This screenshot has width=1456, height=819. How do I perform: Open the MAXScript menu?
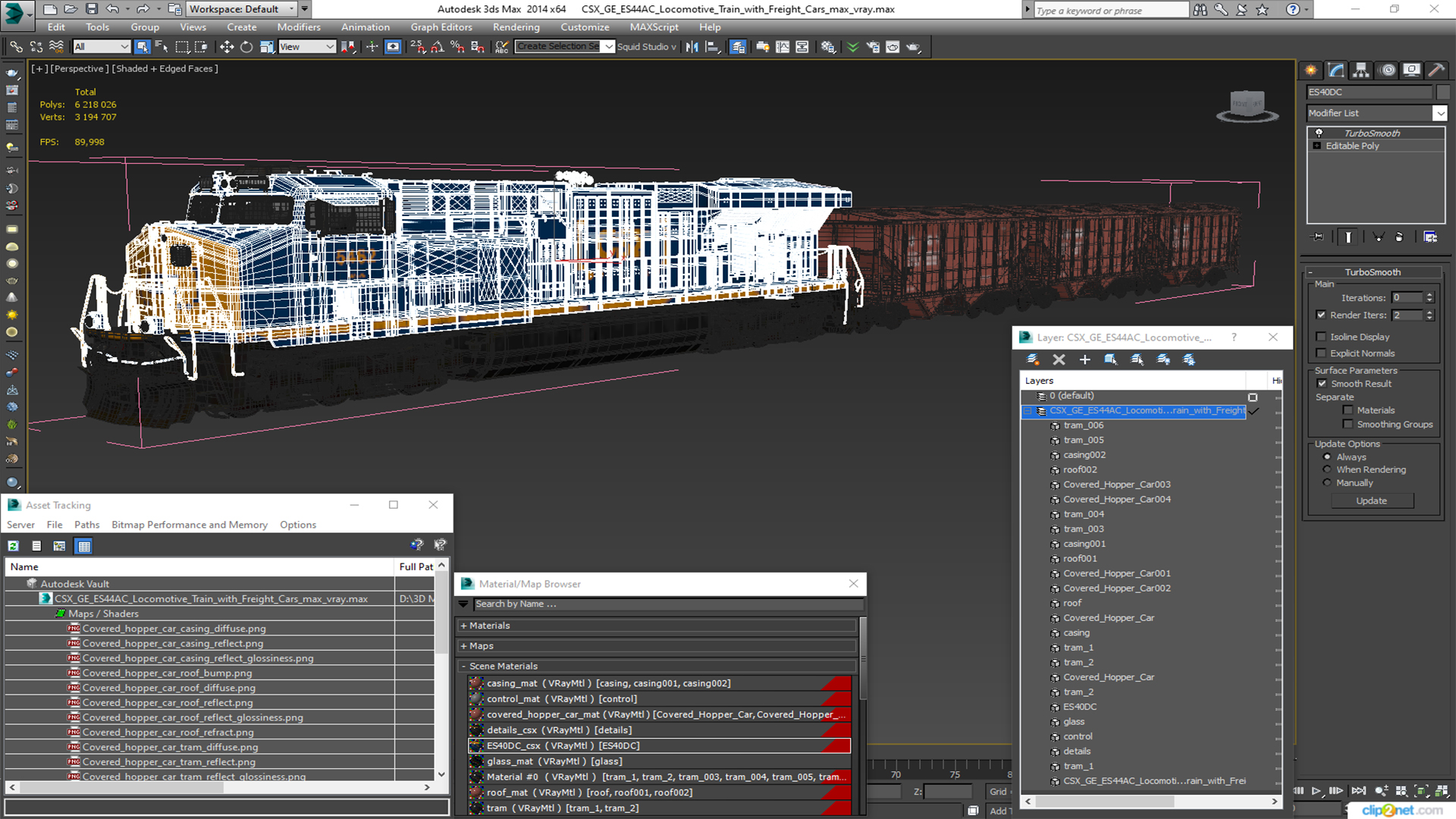(654, 27)
